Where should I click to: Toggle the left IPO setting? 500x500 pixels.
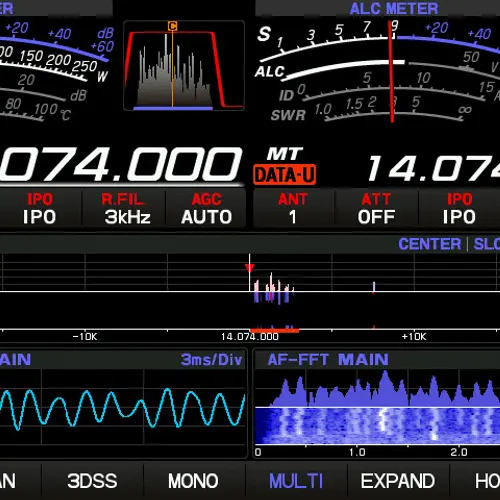click(40, 208)
